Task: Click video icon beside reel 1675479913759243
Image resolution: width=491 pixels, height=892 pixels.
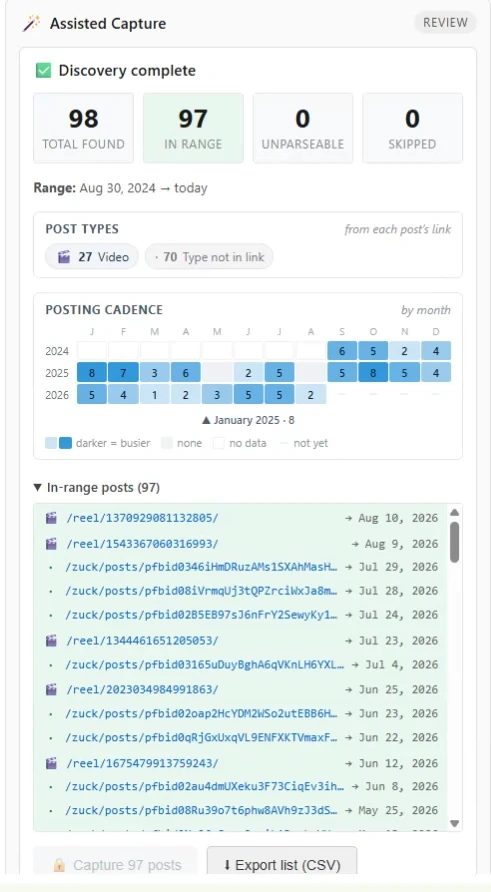Action: [x=51, y=763]
